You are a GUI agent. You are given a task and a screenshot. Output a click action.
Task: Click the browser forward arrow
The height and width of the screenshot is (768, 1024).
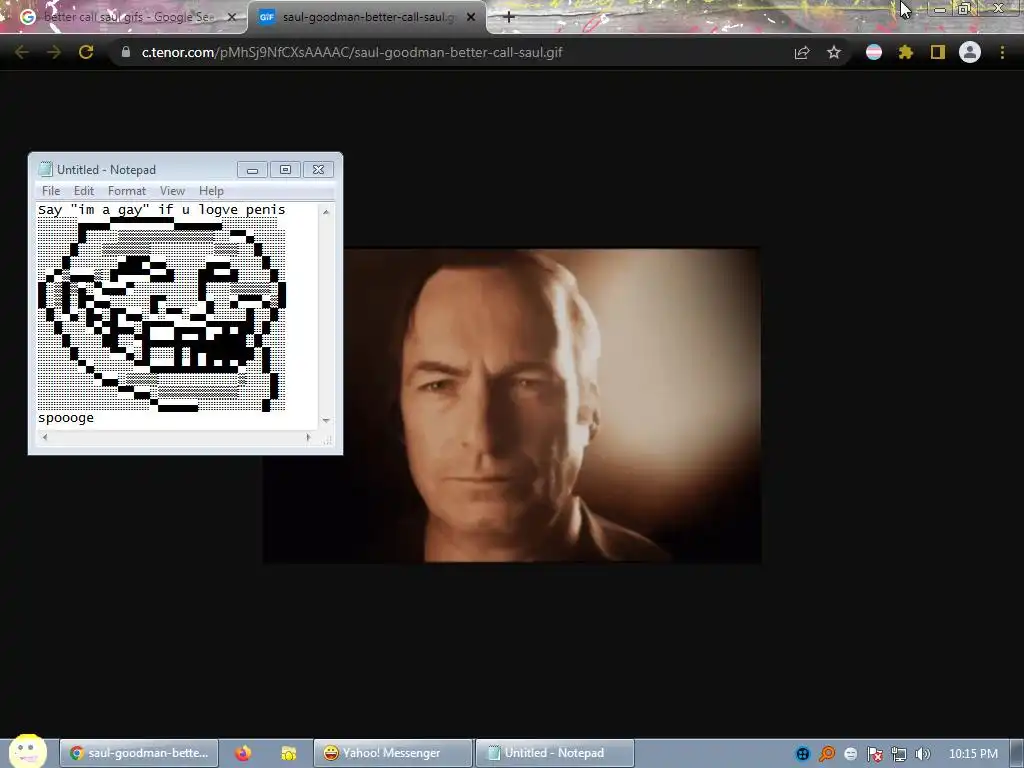click(54, 52)
